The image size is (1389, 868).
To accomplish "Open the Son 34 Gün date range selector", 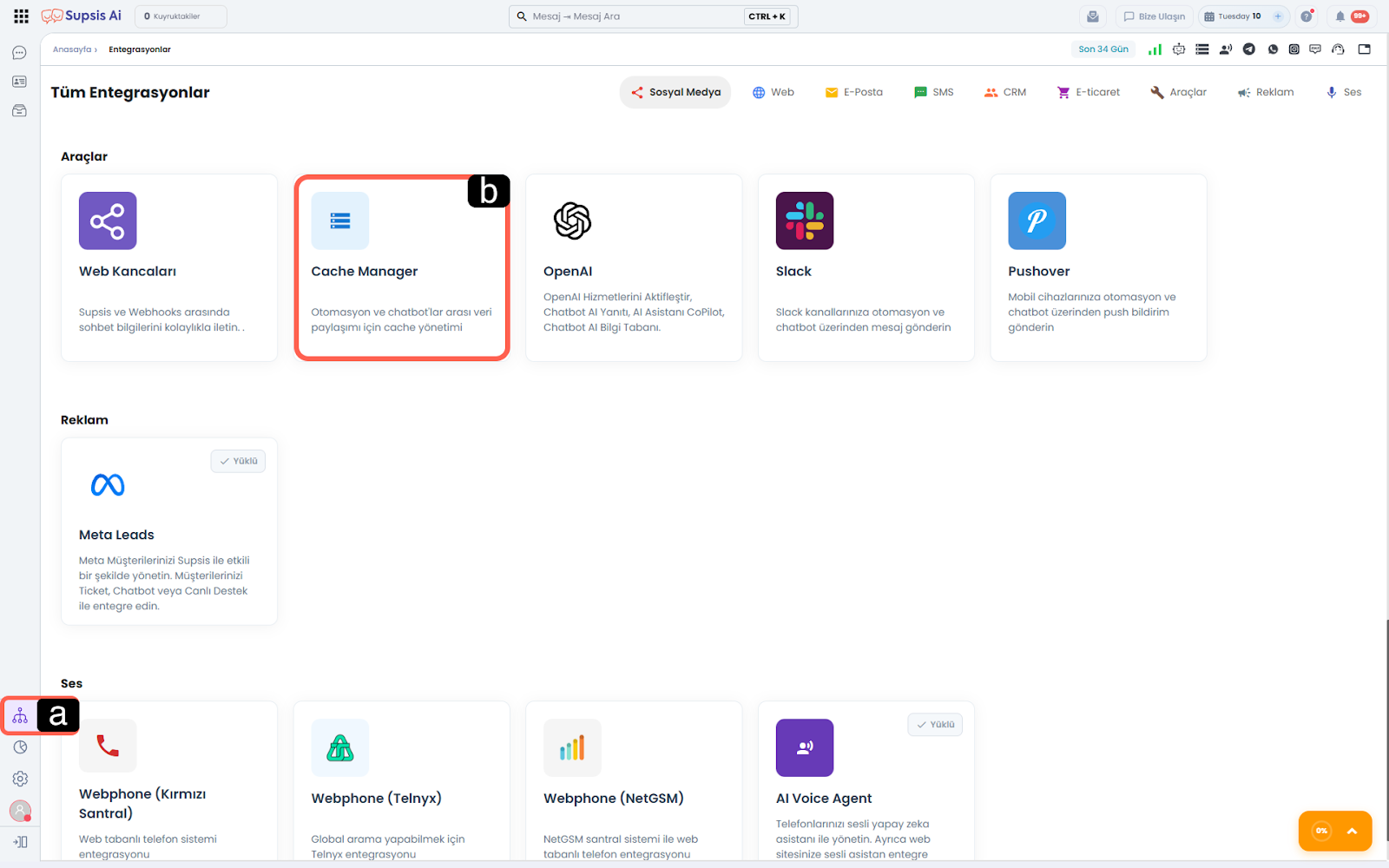I will pos(1103,49).
